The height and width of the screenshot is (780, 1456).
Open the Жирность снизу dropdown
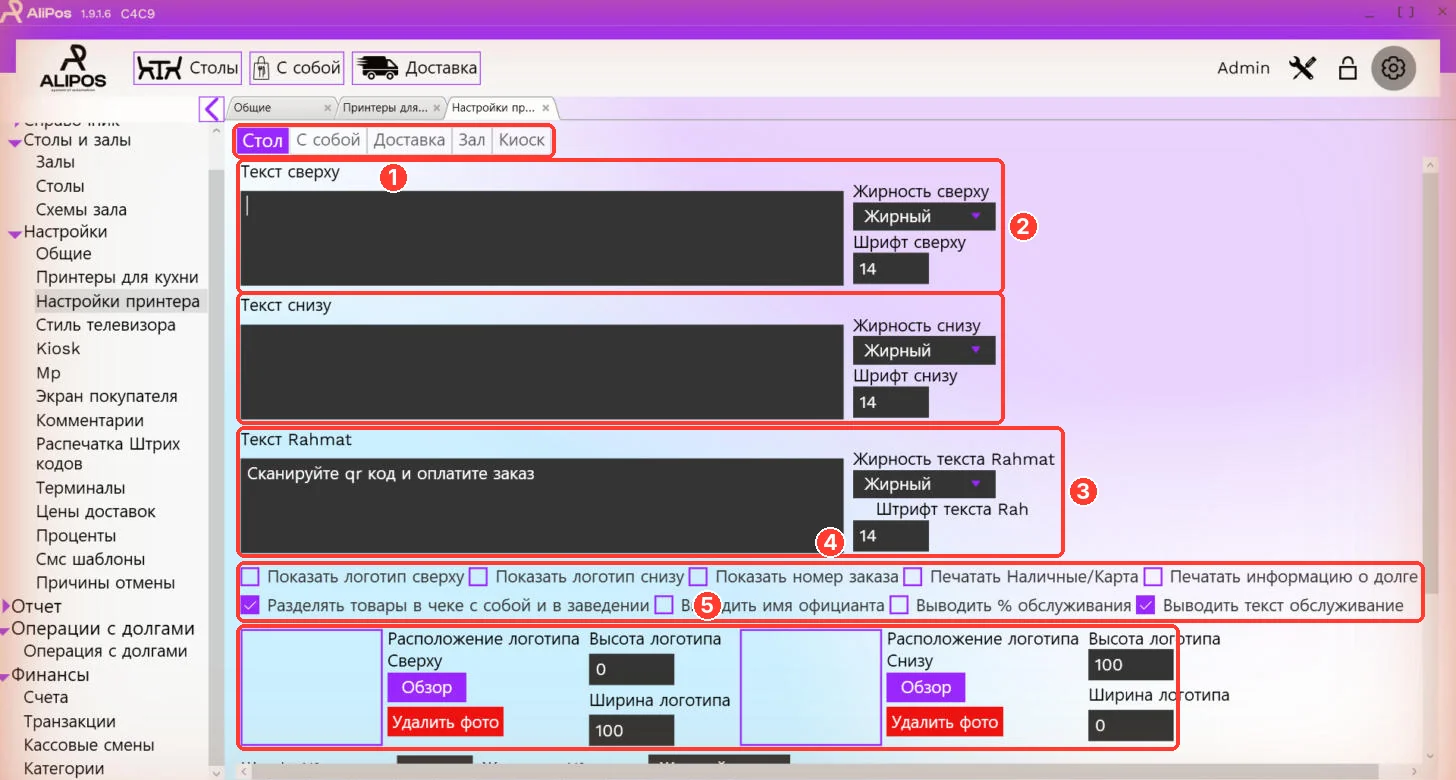(924, 350)
